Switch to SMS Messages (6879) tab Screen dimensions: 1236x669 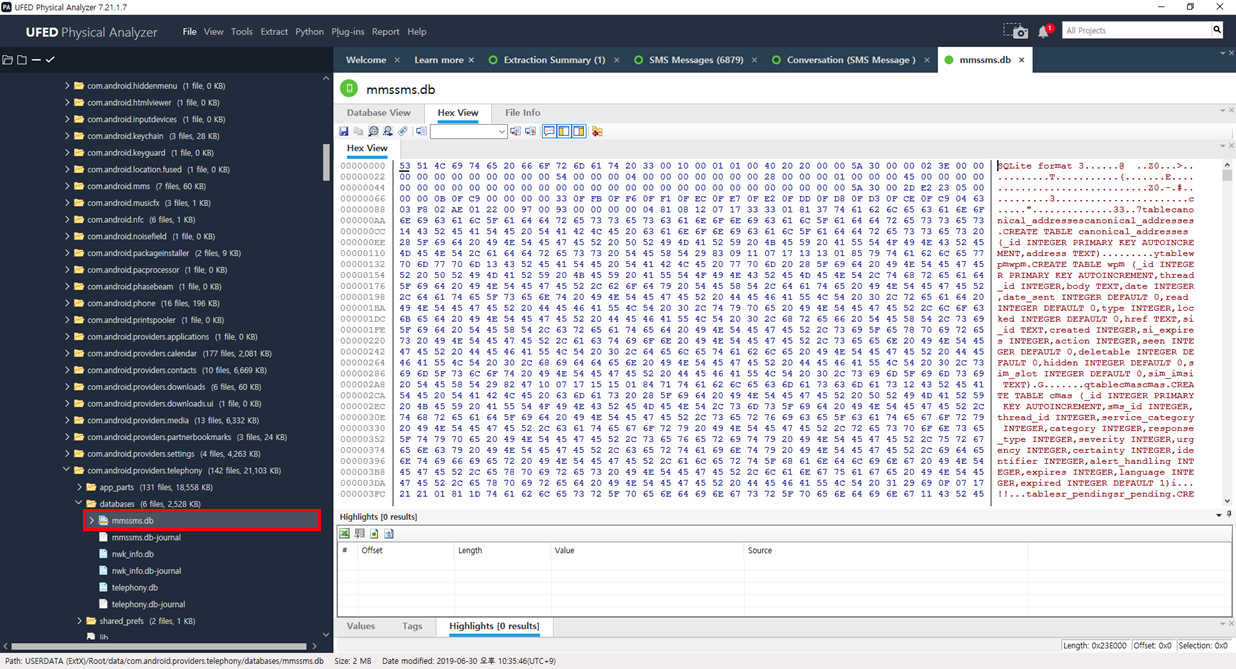pos(696,60)
